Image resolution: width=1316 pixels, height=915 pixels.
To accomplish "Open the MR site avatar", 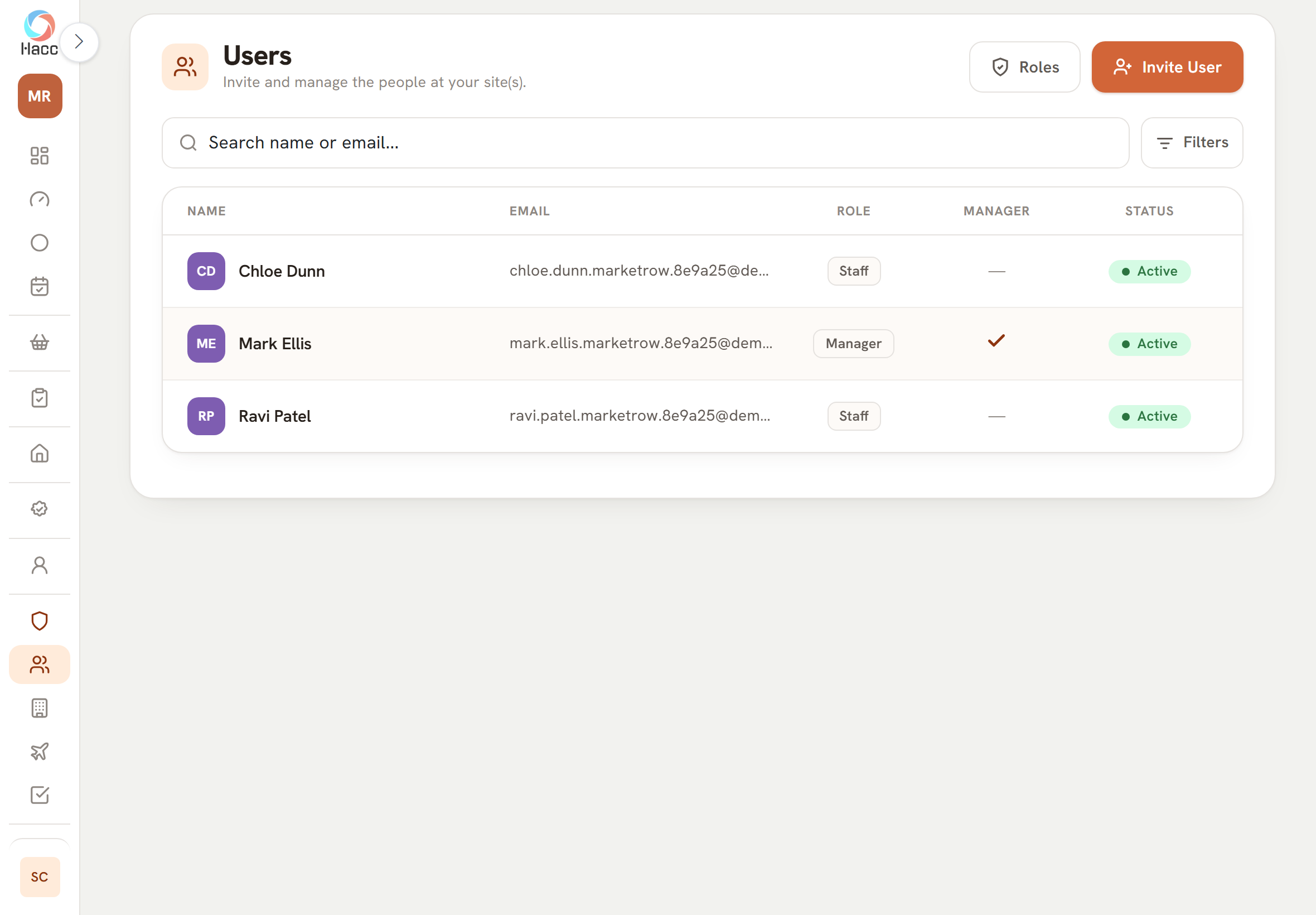I will [40, 96].
